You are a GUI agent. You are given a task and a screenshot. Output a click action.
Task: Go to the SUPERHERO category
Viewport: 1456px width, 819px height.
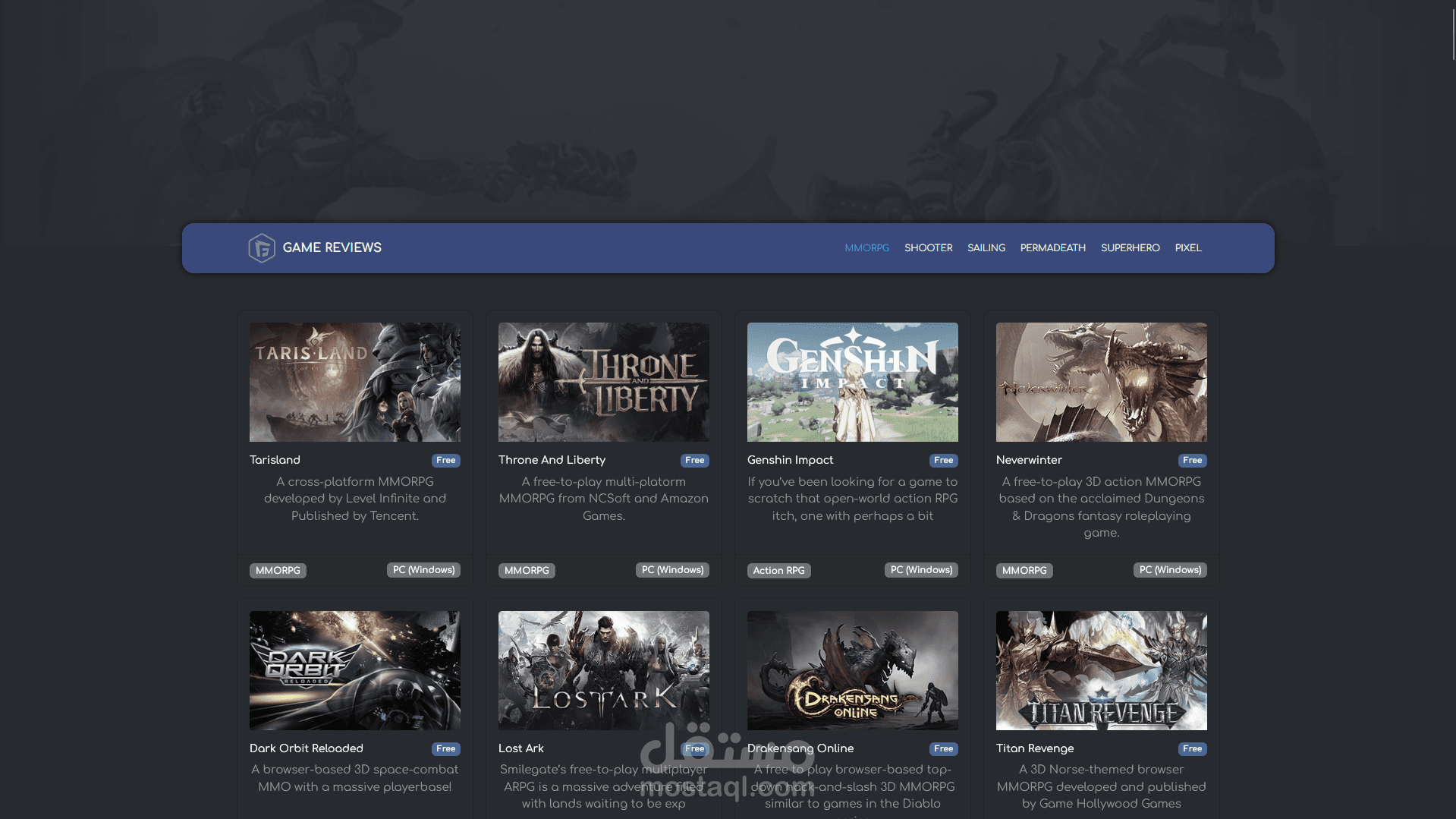[x=1130, y=248]
